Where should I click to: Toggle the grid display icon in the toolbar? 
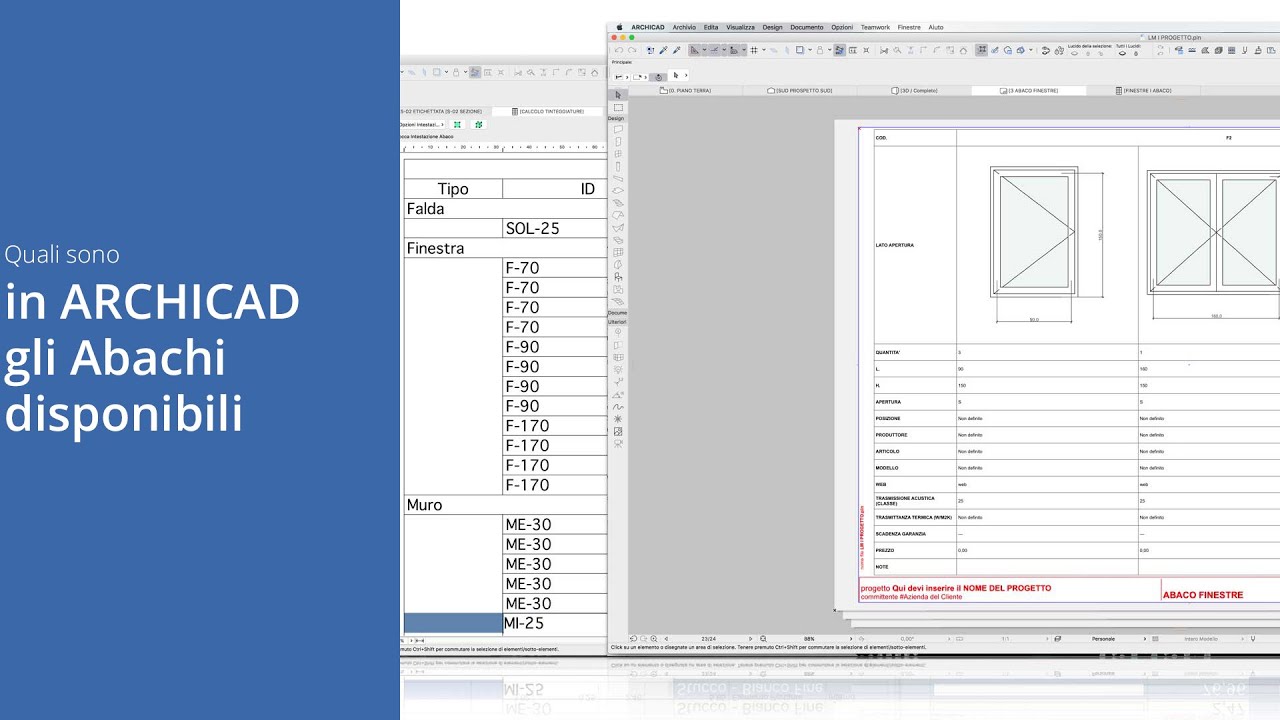click(x=754, y=50)
